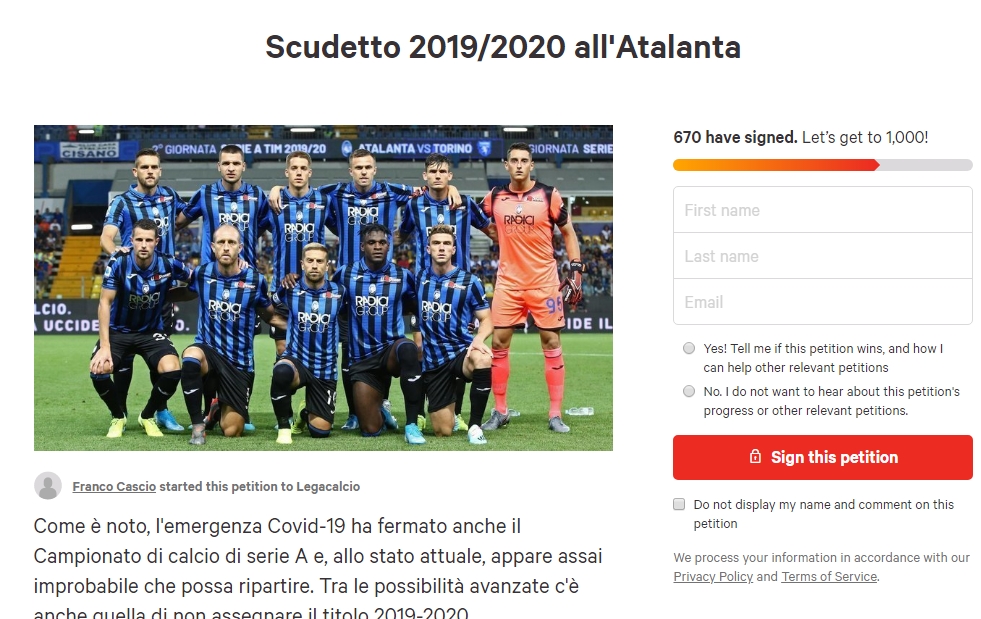Click Franco Cascio's profile avatar icon
The width and height of the screenshot is (981, 619).
[x=48, y=486]
